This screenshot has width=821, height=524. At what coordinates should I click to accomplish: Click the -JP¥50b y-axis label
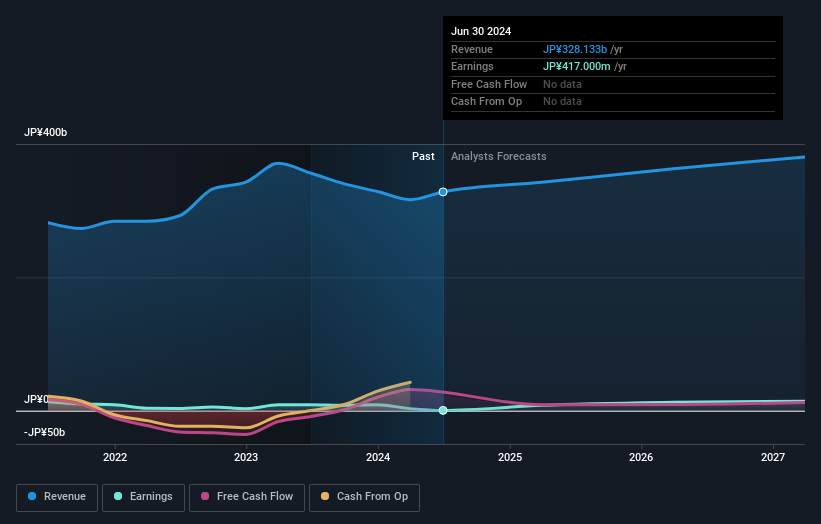click(45, 432)
